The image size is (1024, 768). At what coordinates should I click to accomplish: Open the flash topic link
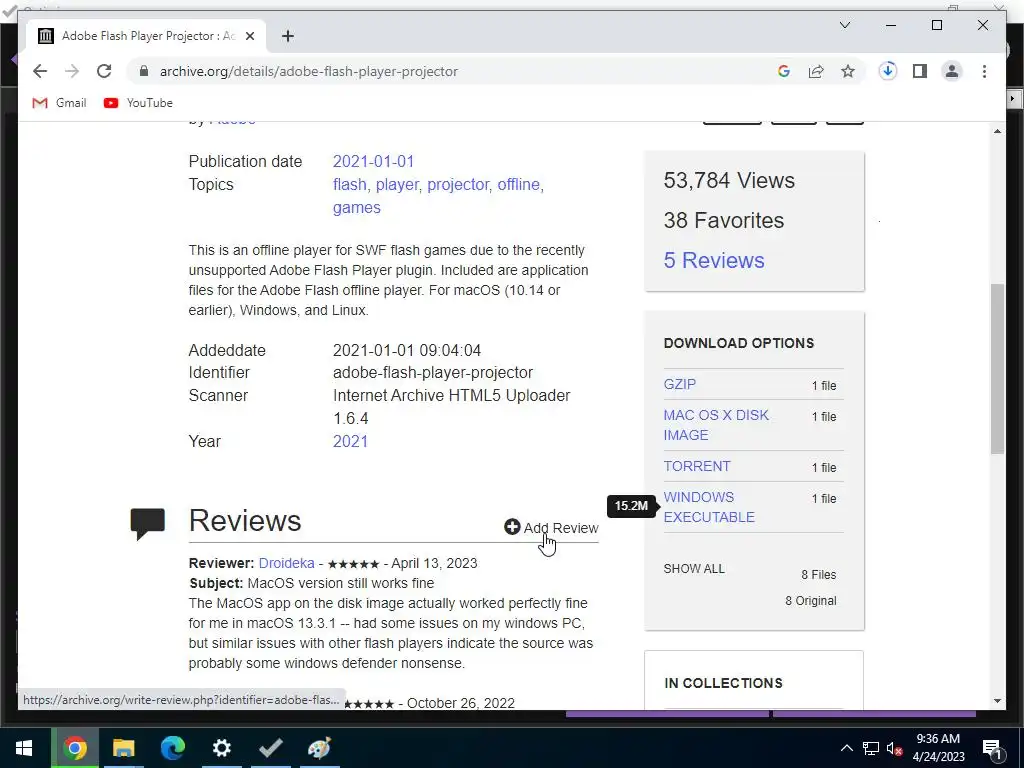pos(349,185)
